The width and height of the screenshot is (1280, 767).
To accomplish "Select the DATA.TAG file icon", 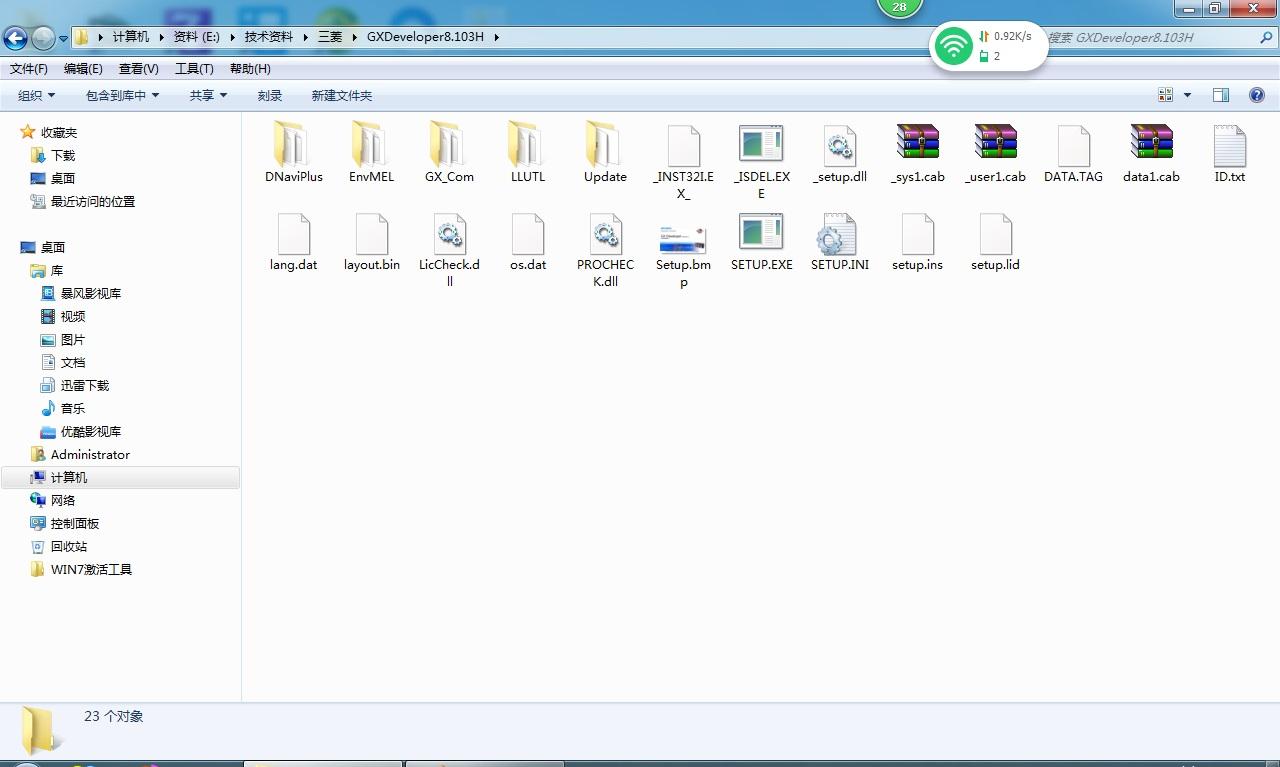I will (1073, 145).
